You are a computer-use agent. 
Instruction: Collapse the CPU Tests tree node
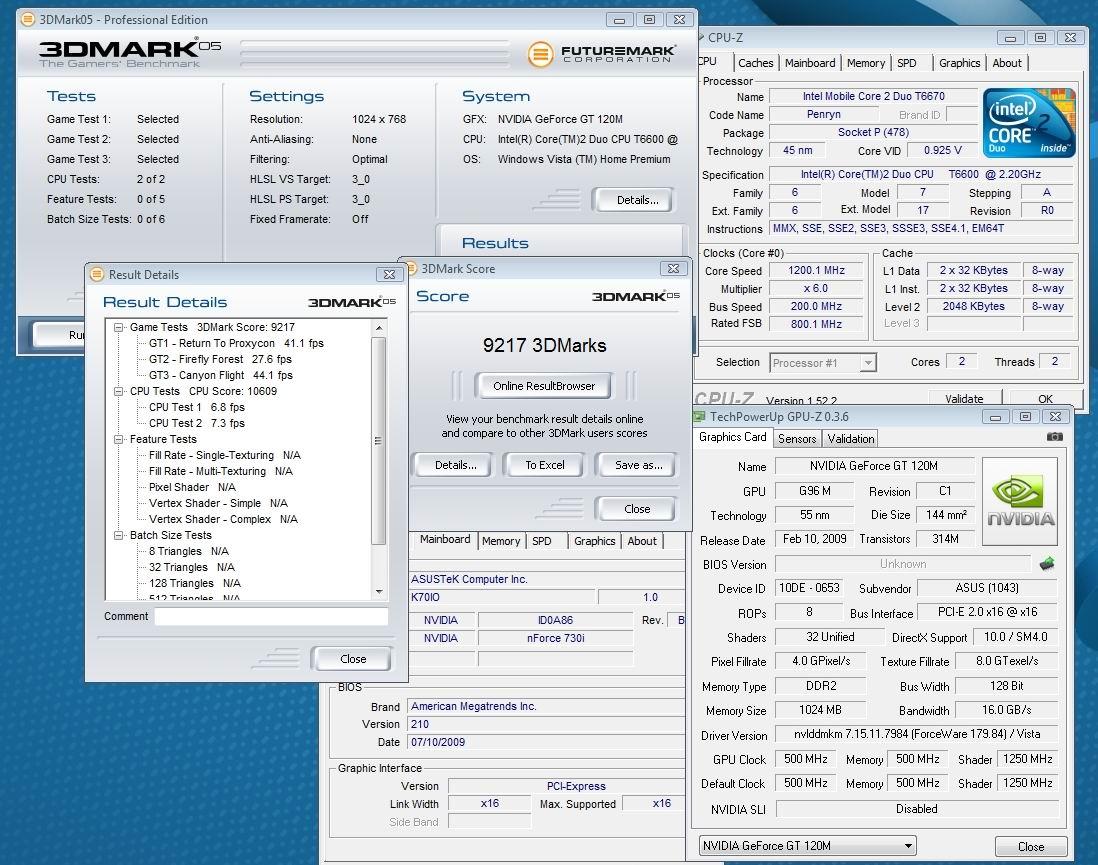point(118,392)
